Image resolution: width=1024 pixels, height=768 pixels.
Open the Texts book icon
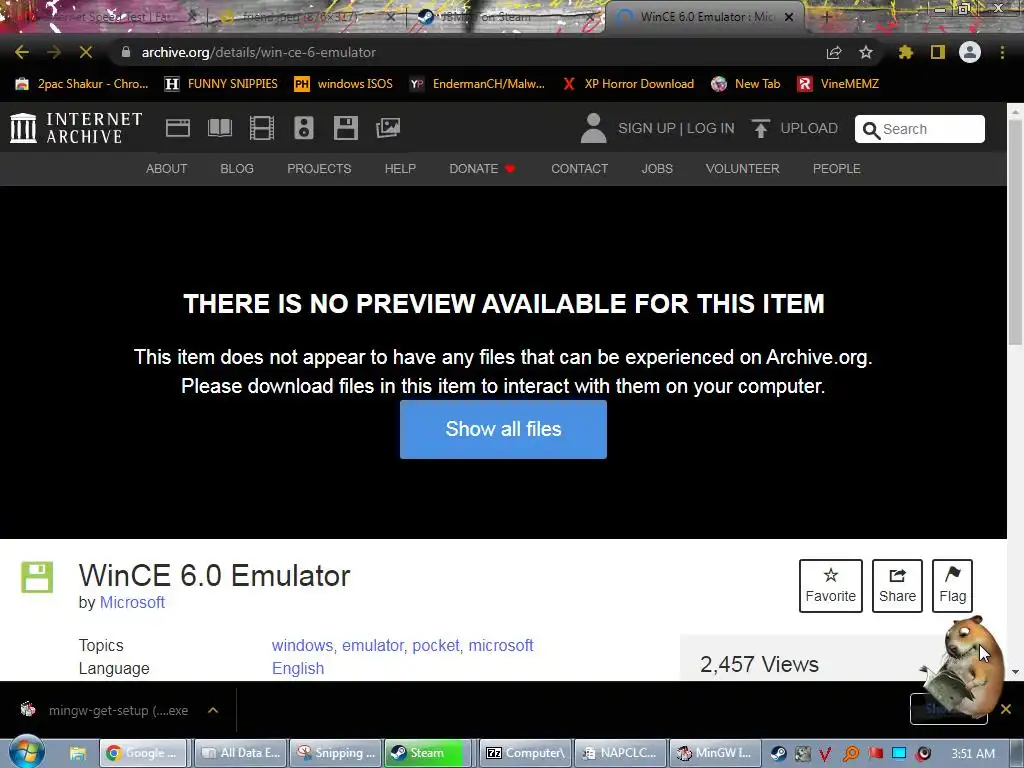[x=219, y=128]
